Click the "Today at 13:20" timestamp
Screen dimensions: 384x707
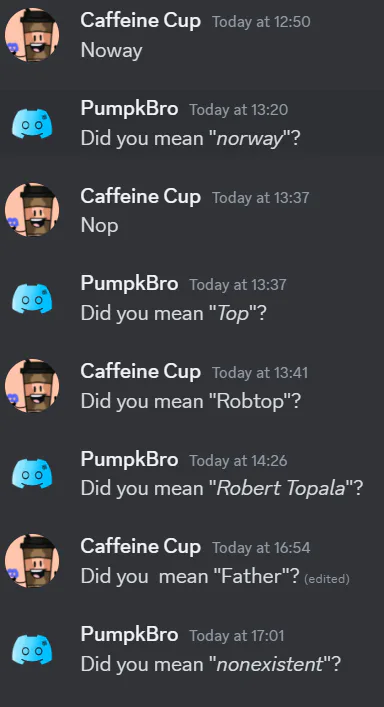coord(238,110)
